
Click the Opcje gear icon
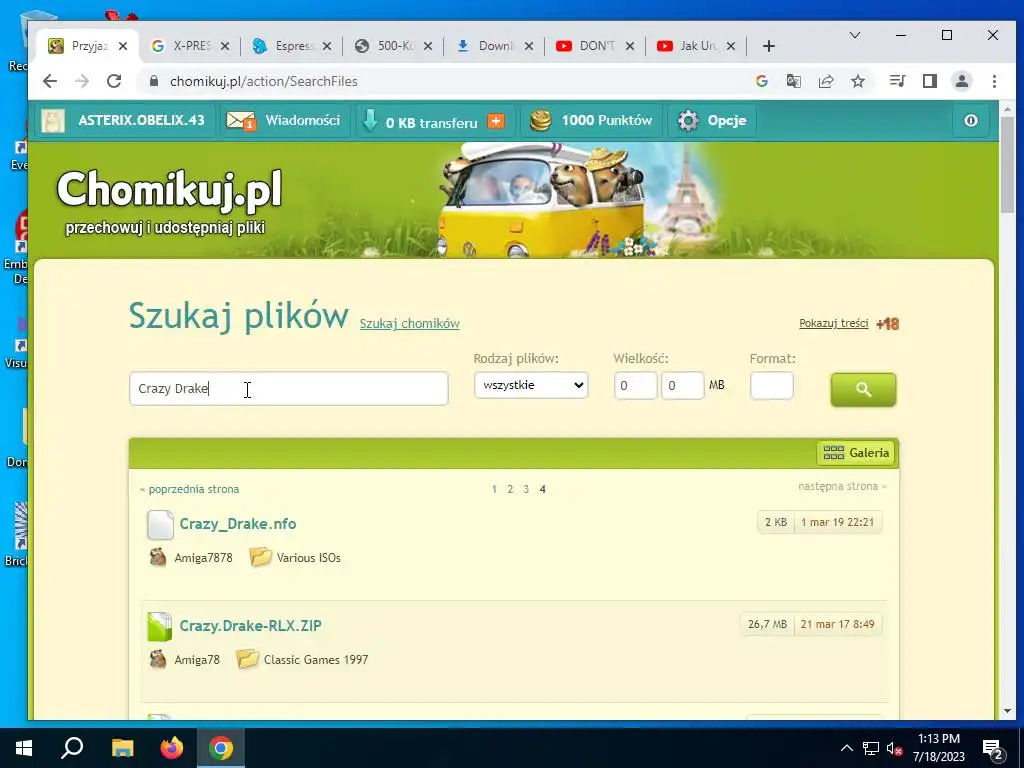pos(688,120)
